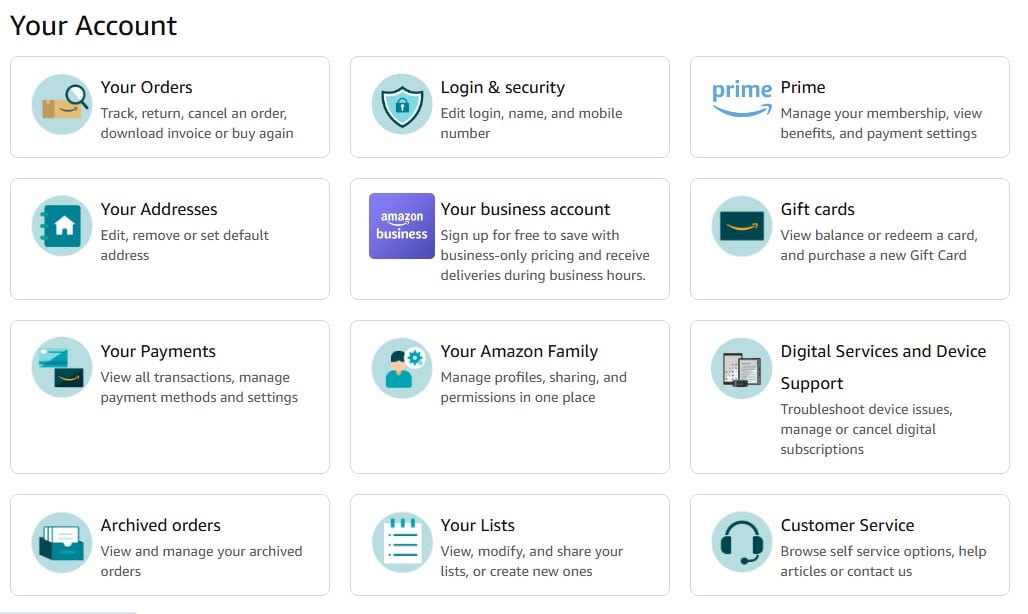This screenshot has width=1028, height=614.
Task: Go to Your Addresses heading link
Action: (x=159, y=210)
